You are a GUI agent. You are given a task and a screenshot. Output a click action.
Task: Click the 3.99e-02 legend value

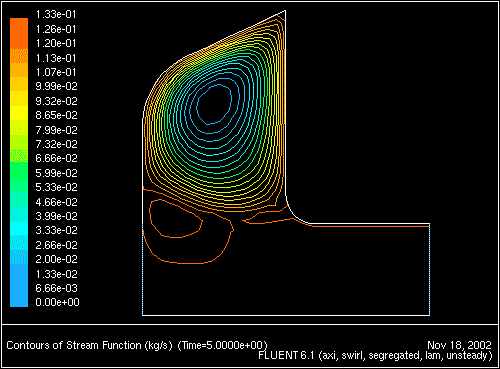56,216
